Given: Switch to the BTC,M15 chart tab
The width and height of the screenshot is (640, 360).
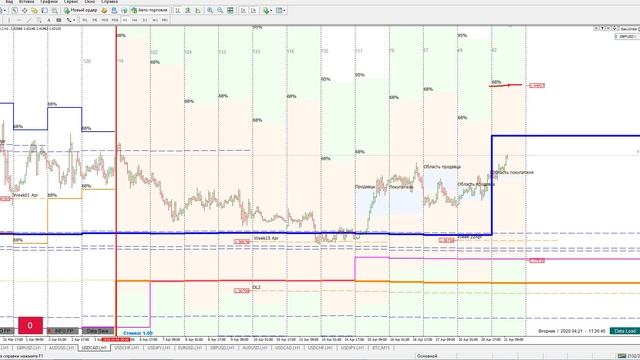Looking at the screenshot, I should tap(381, 348).
